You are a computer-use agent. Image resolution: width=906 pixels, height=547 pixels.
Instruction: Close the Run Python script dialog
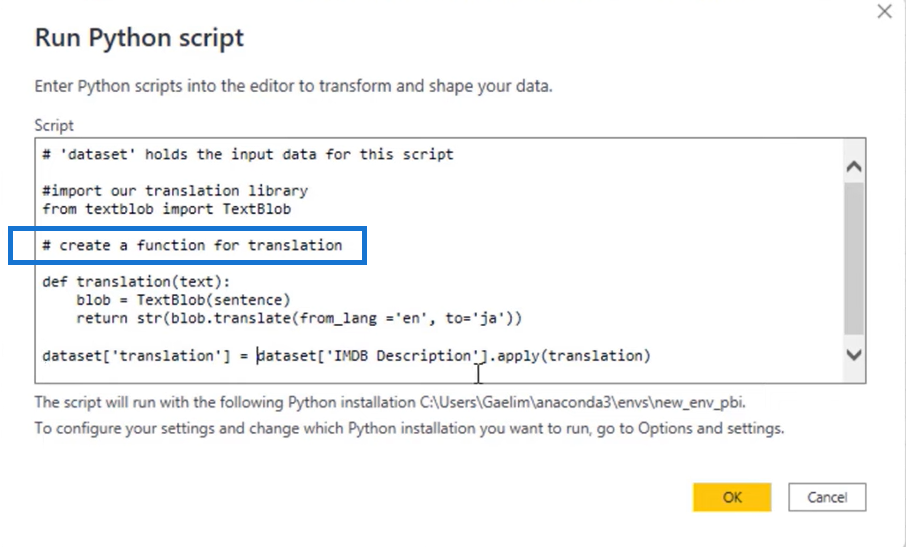click(884, 11)
